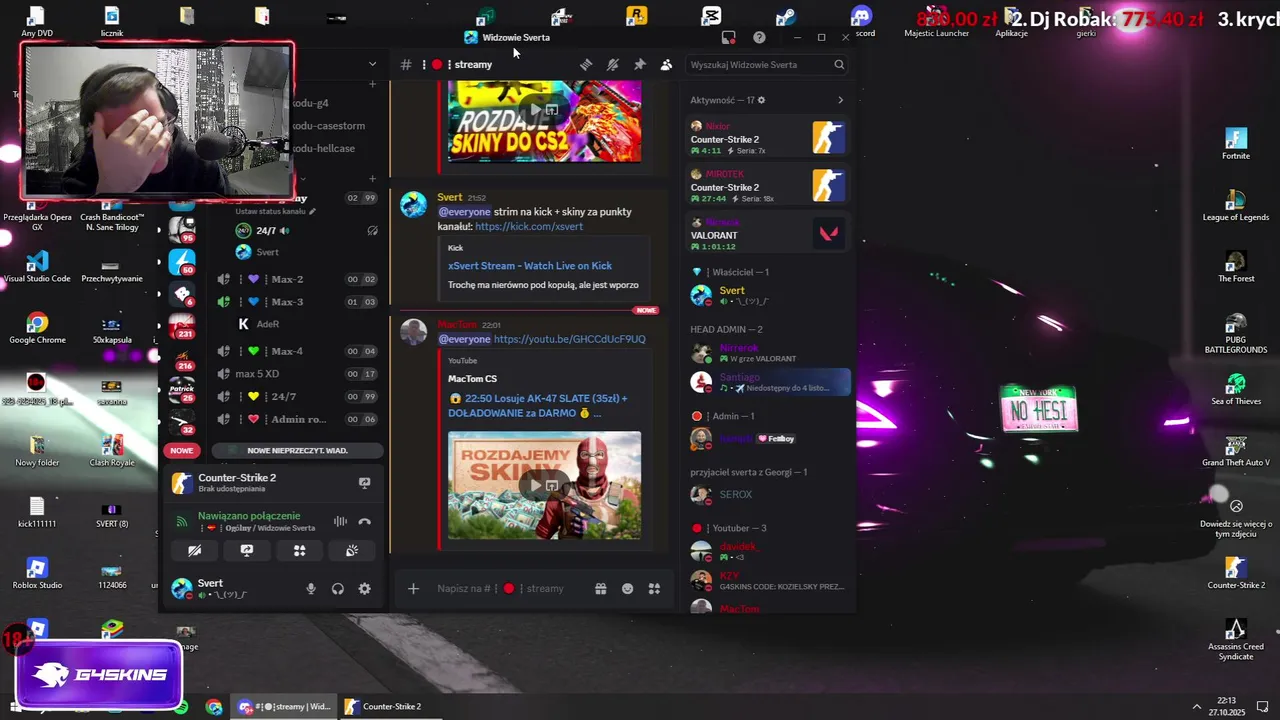
Task: Open pinned messages pin icon
Action: (x=640, y=64)
